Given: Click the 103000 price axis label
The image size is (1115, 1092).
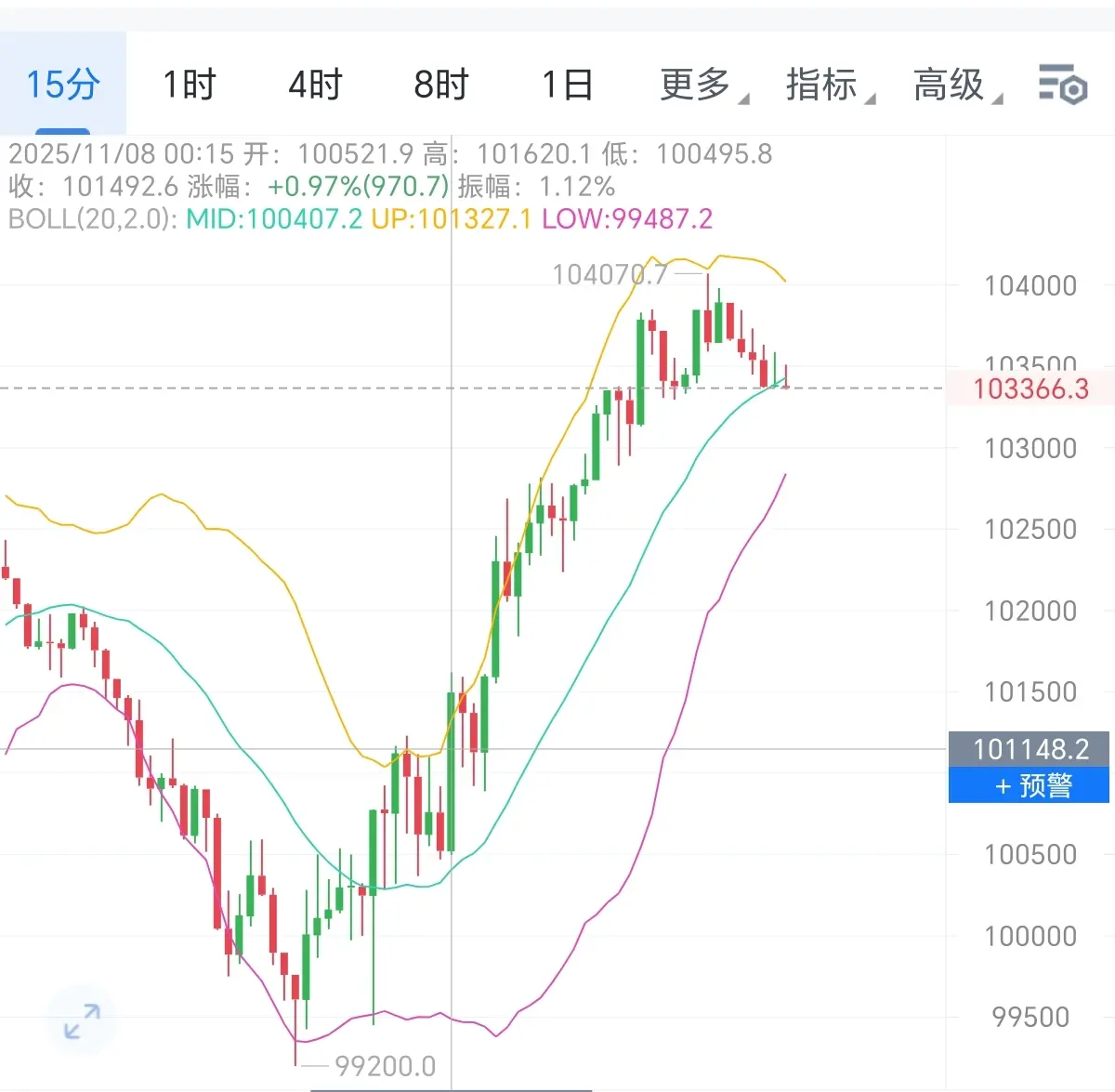Looking at the screenshot, I should point(1030,448).
